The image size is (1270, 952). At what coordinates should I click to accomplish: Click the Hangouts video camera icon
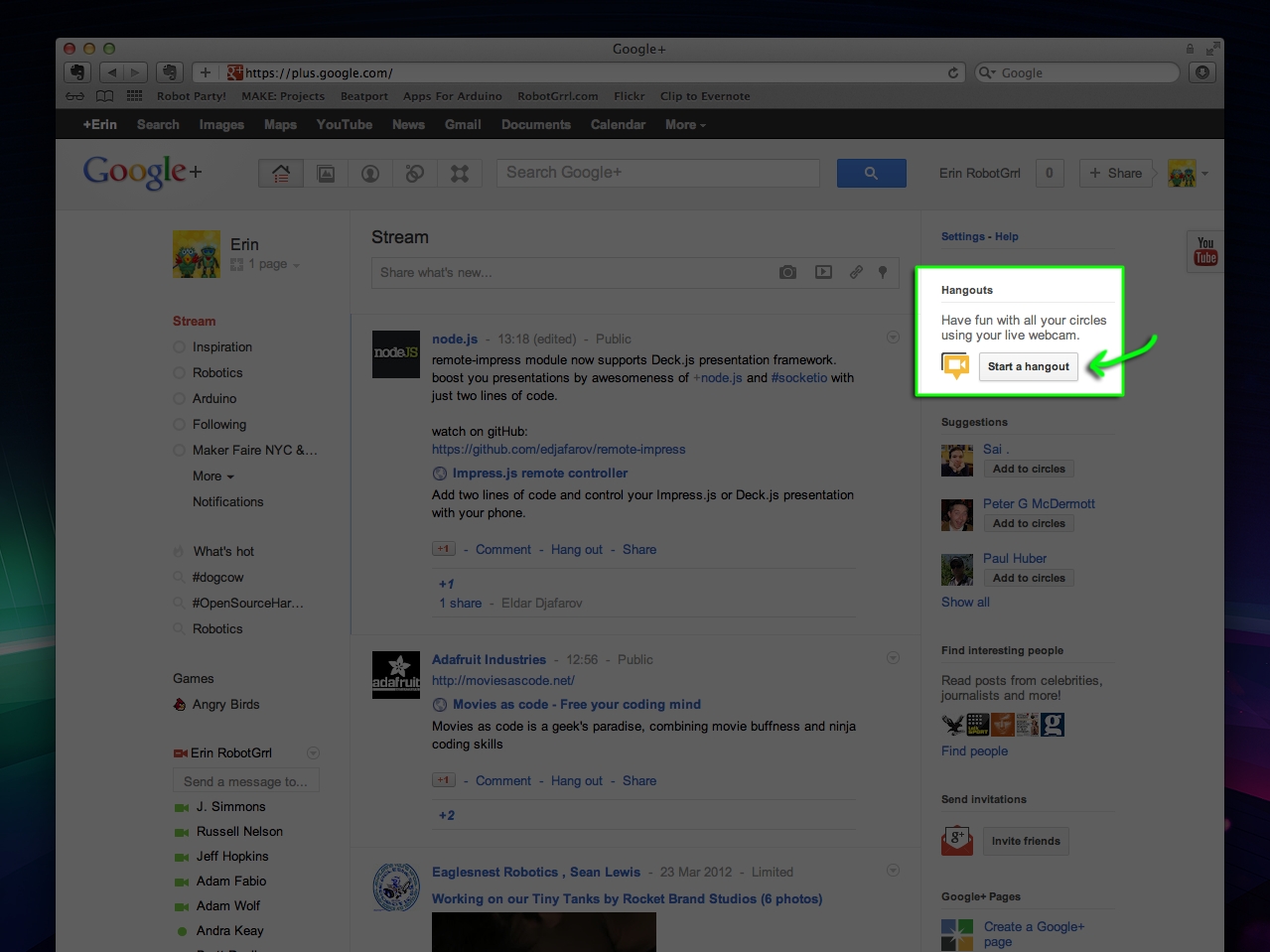point(955,366)
